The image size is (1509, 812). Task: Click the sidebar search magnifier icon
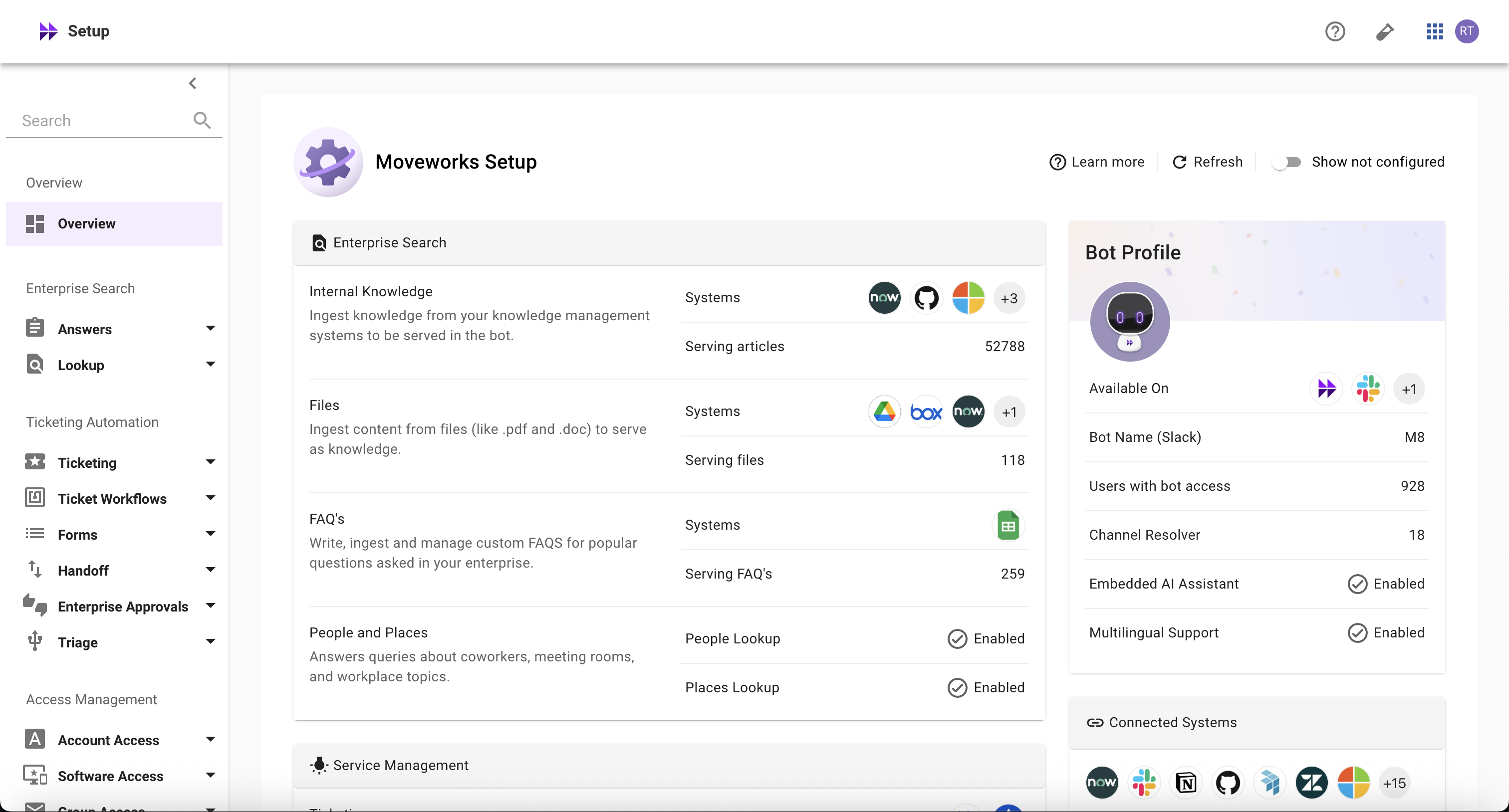pyautogui.click(x=202, y=120)
